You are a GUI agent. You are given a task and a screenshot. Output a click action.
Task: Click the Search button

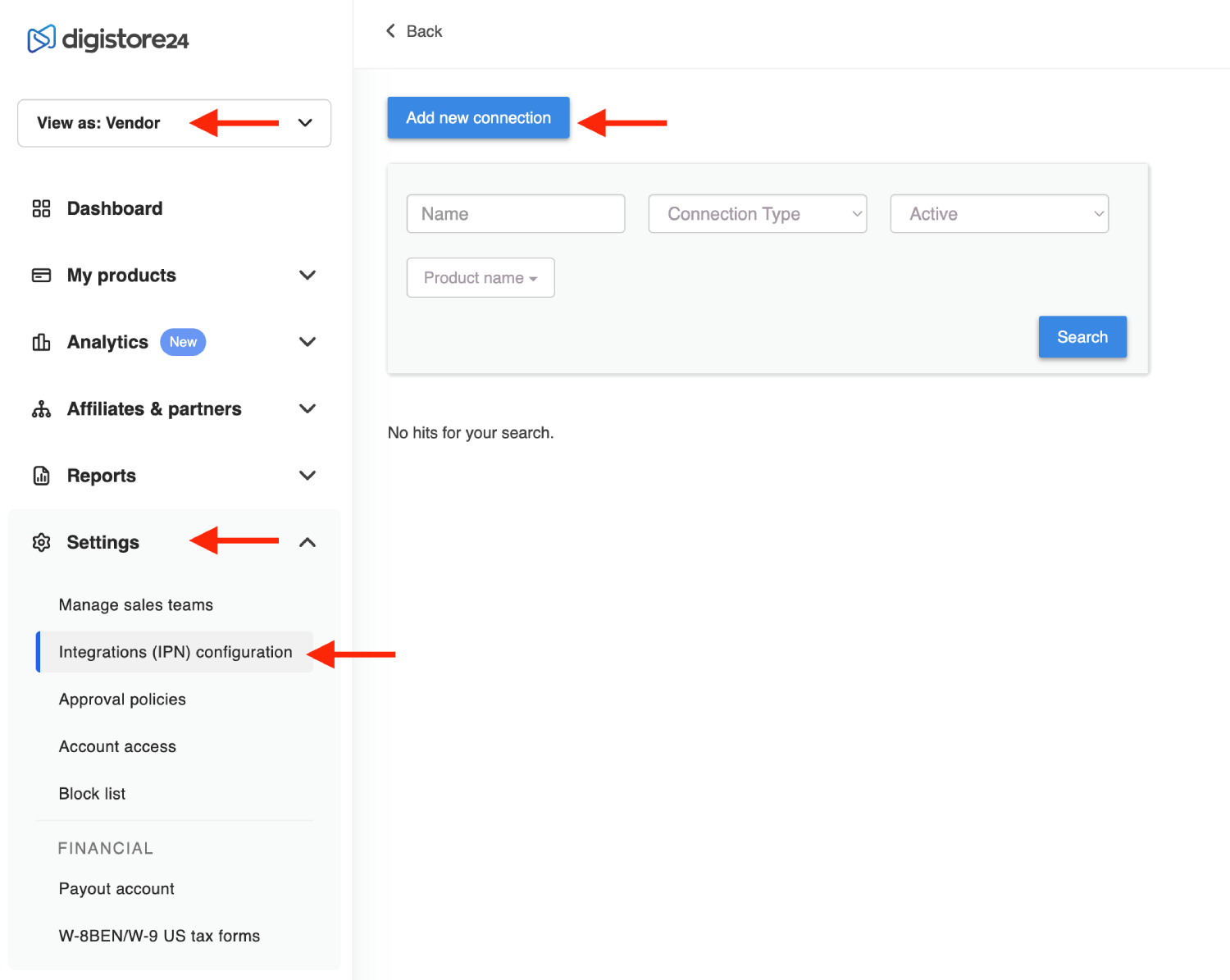pos(1082,337)
